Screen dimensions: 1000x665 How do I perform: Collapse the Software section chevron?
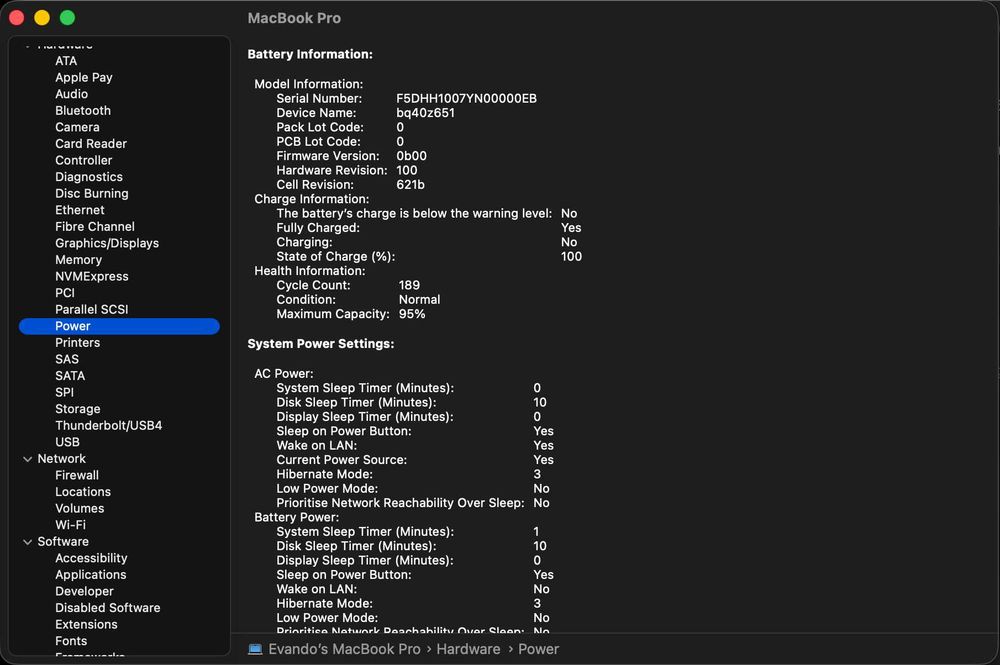pos(27,542)
